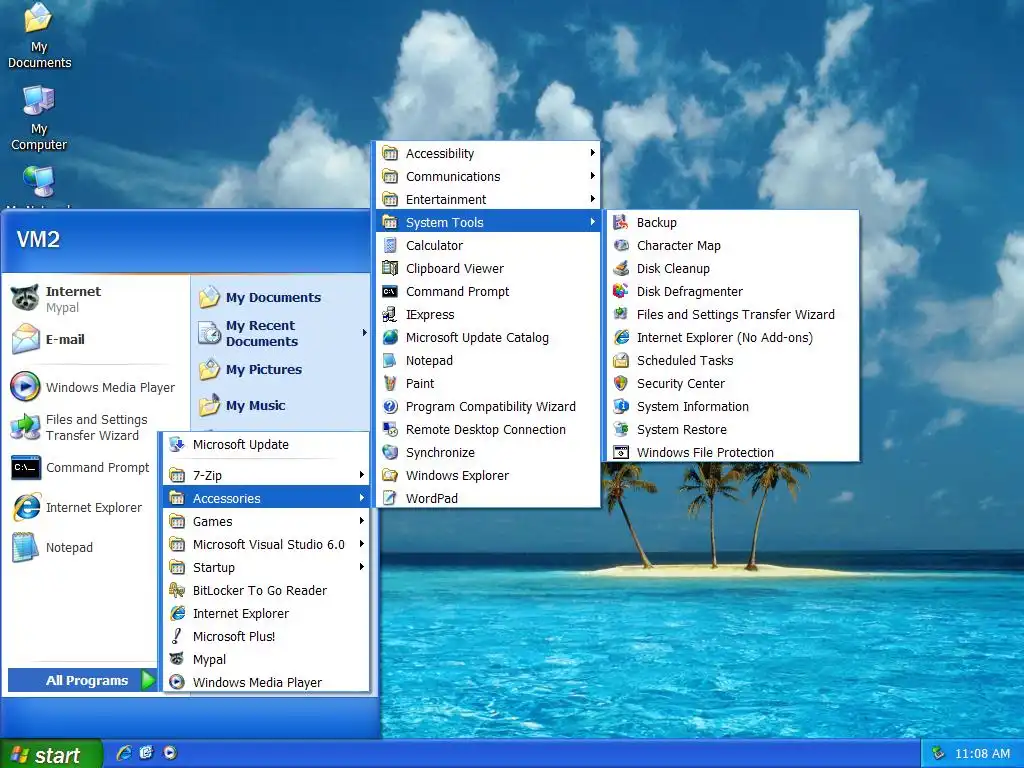The image size is (1024, 768).
Task: Open Files and Settings Transfer Wizard in System Tools
Action: coord(733,314)
